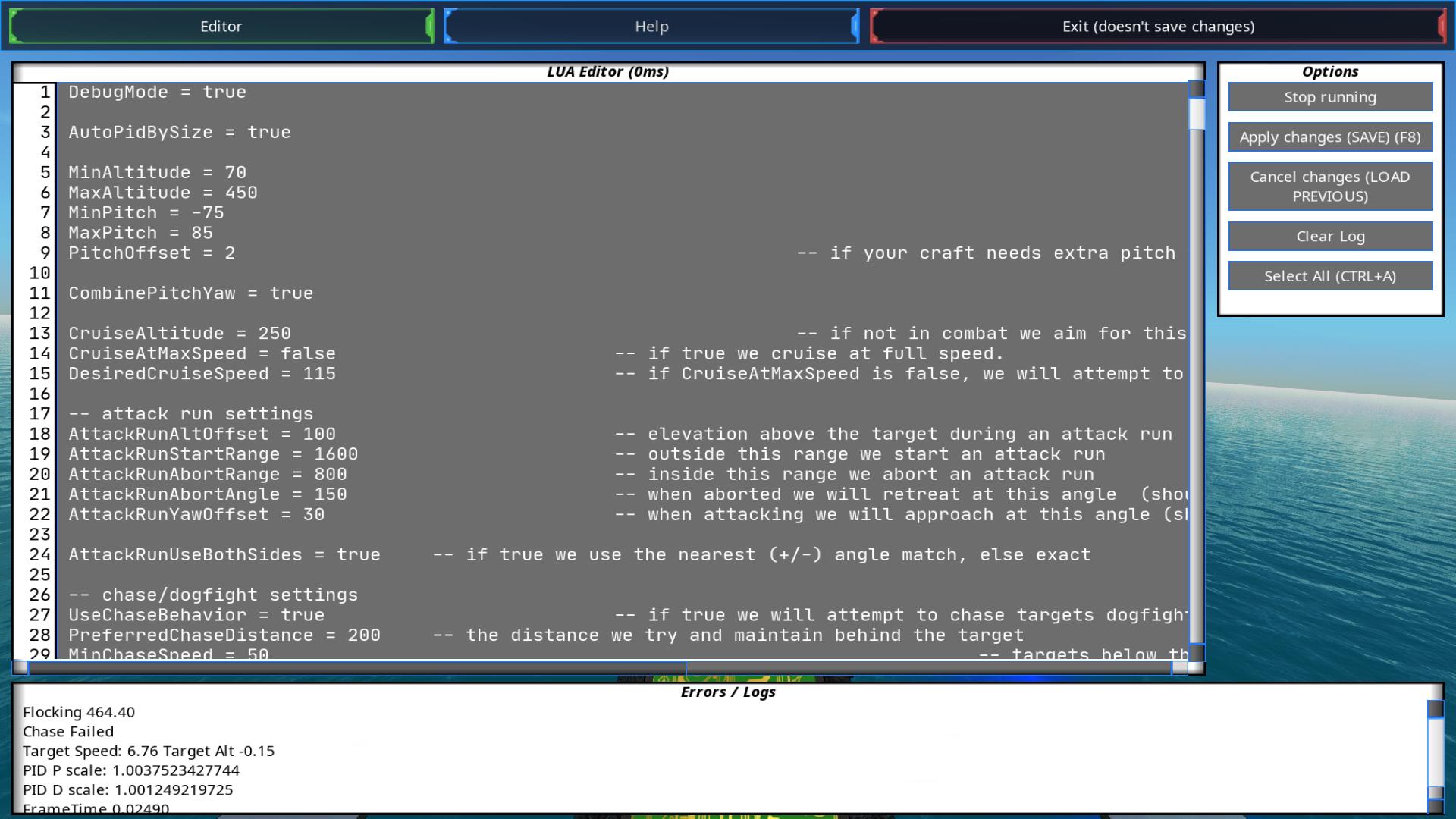
Task: Click the log panel's scroll-up arrow
Action: (x=1435, y=709)
